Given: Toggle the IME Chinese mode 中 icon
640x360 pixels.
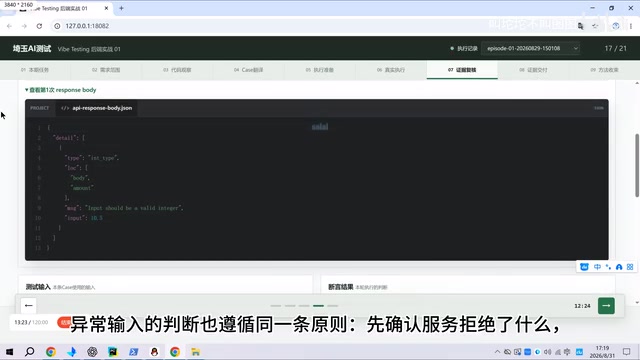Looking at the screenshot, I should click(597, 267).
